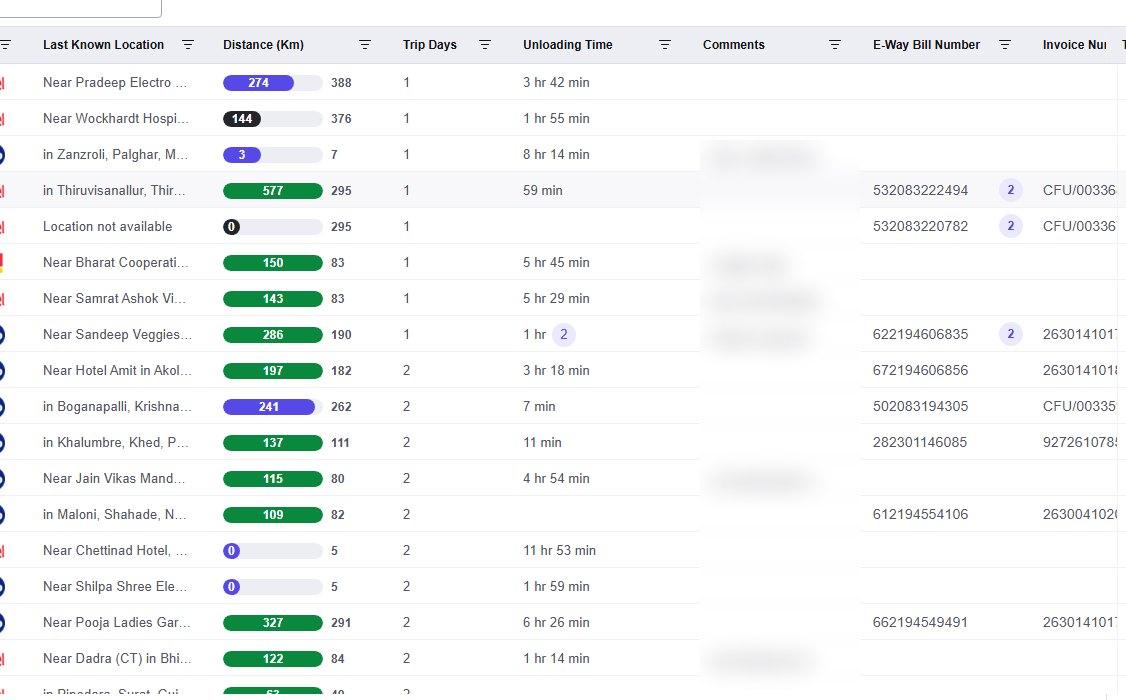1126x700 pixels.
Task: Click distance progress bar showing 274
Action: click(273, 83)
